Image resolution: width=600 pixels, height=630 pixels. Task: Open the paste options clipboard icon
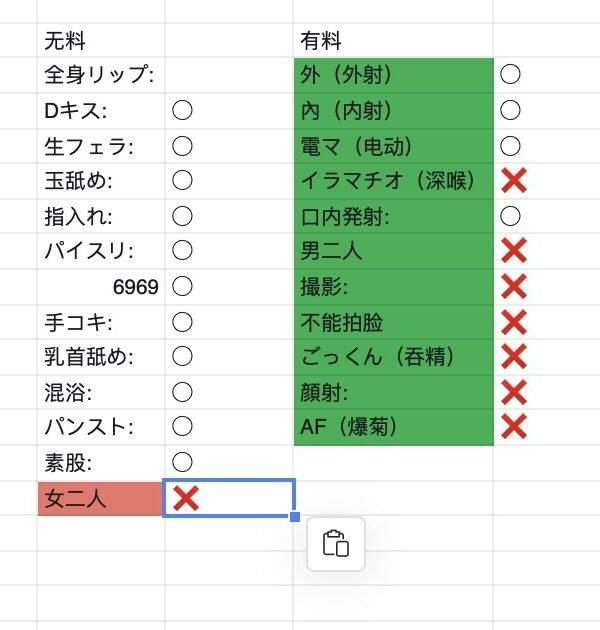(335, 544)
